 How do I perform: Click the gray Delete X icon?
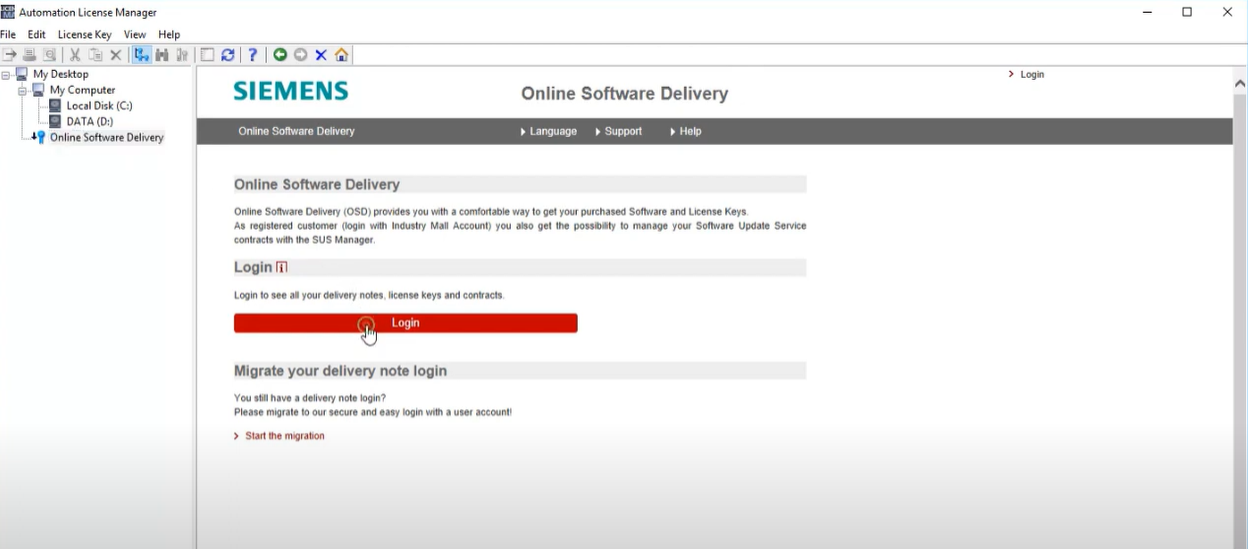coord(115,55)
